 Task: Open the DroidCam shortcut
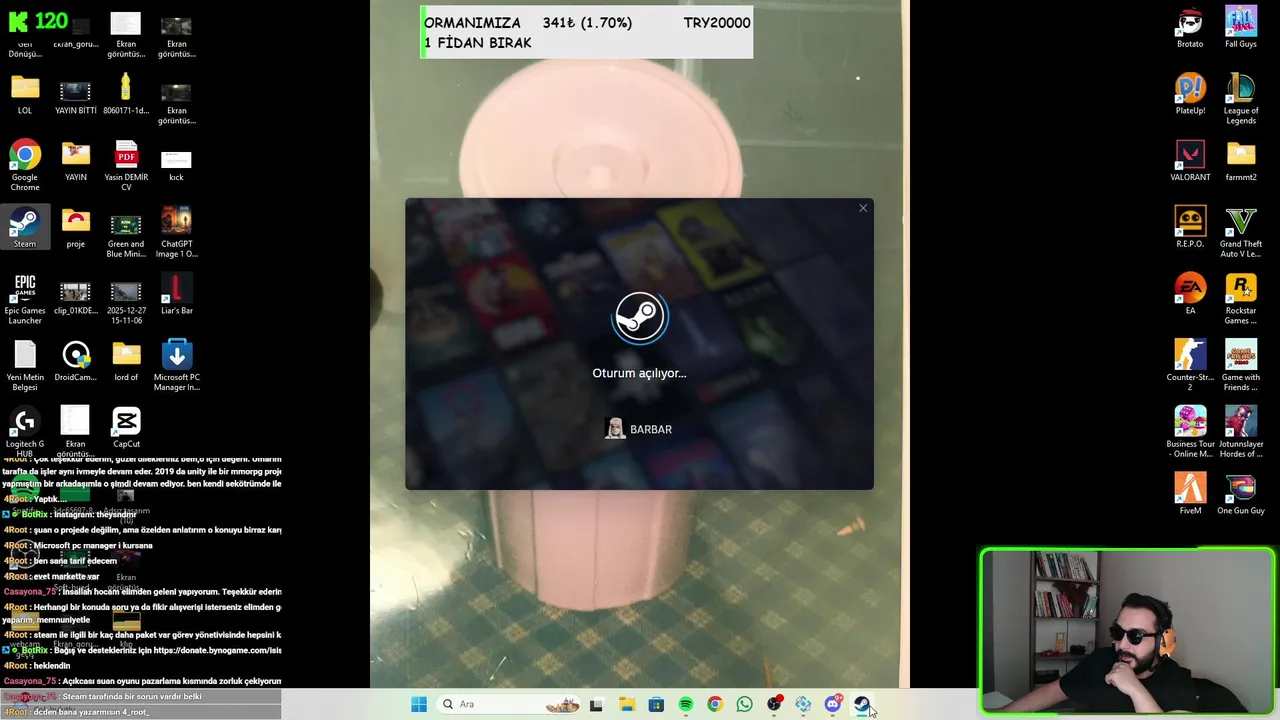76,361
